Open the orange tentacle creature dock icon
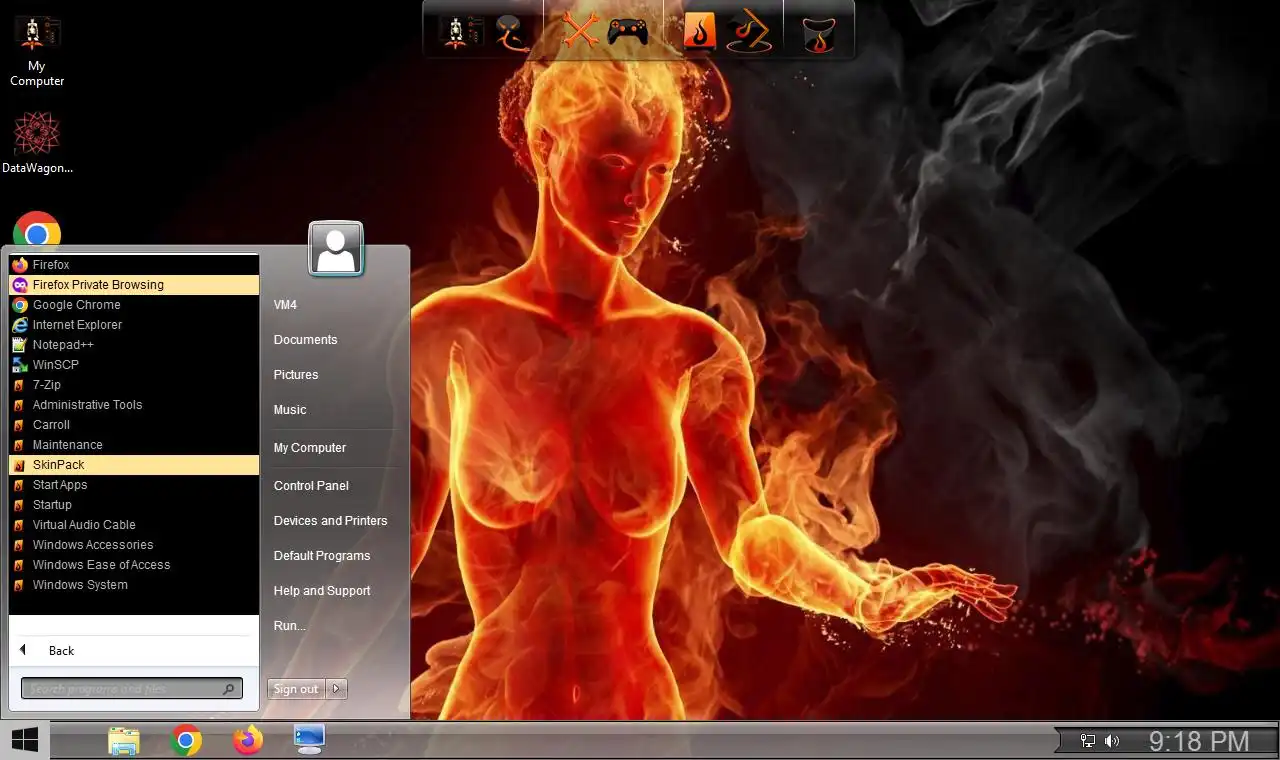 pyautogui.click(x=511, y=32)
